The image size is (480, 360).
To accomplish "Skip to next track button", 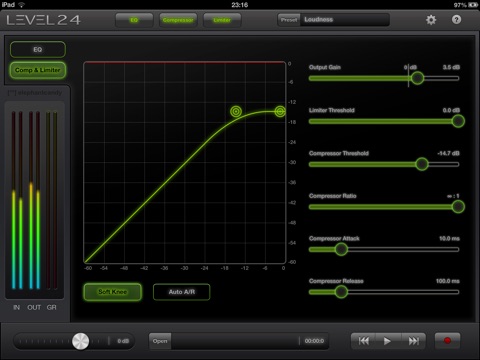I will pyautogui.click(x=413, y=341).
